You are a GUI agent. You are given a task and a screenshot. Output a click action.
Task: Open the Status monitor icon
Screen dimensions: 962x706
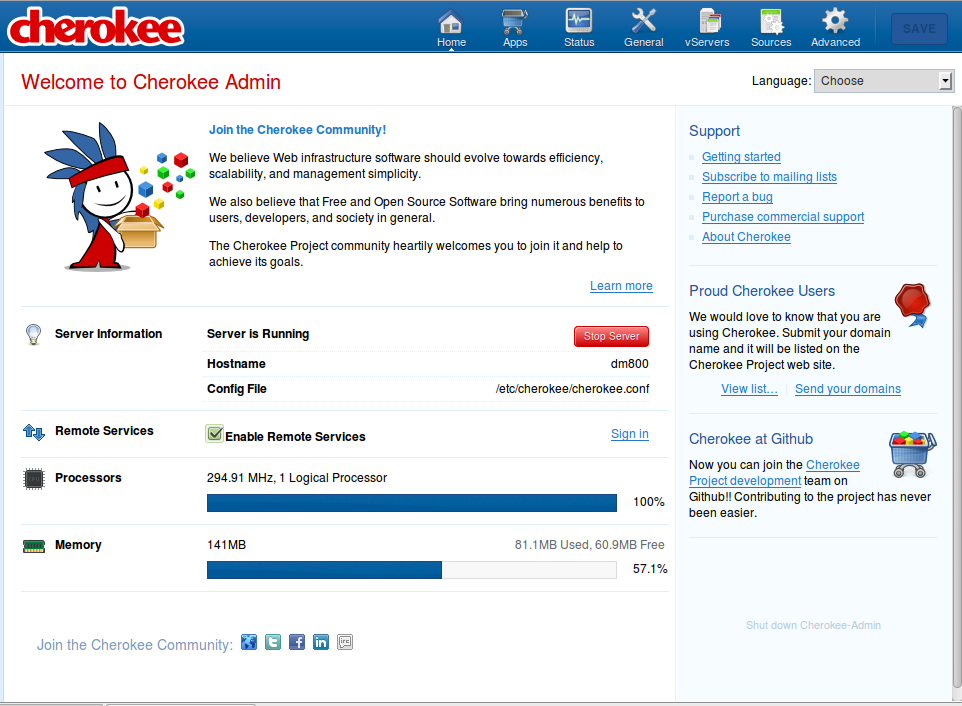tap(579, 21)
